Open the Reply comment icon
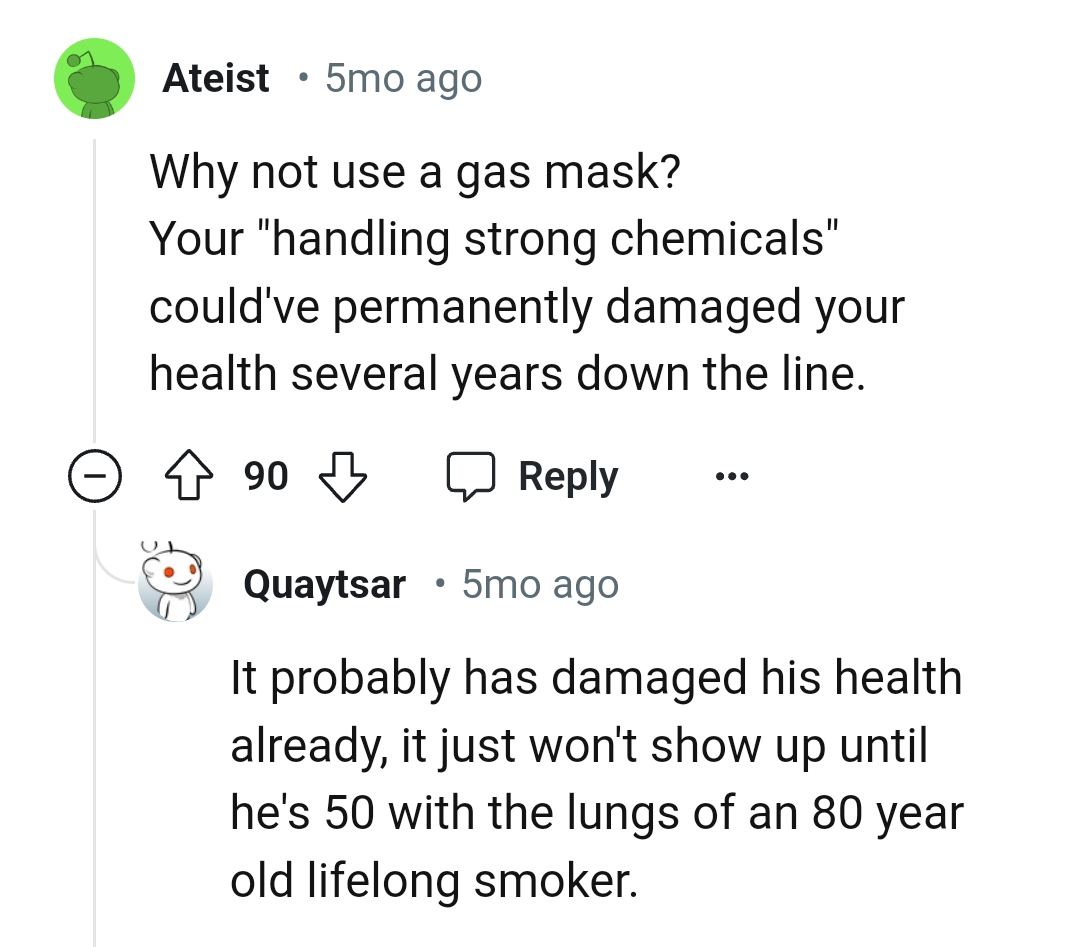This screenshot has height=947, width=1080. coord(470,476)
